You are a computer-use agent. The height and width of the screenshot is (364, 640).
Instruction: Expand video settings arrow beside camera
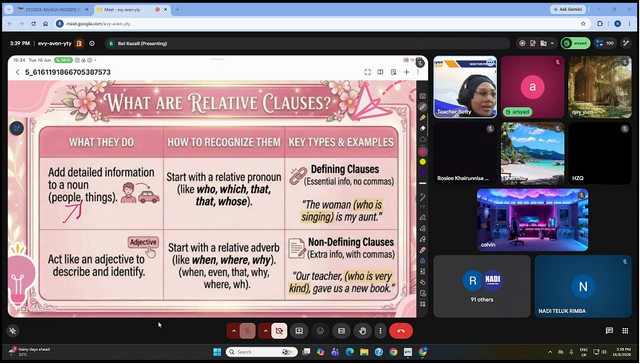(265, 331)
